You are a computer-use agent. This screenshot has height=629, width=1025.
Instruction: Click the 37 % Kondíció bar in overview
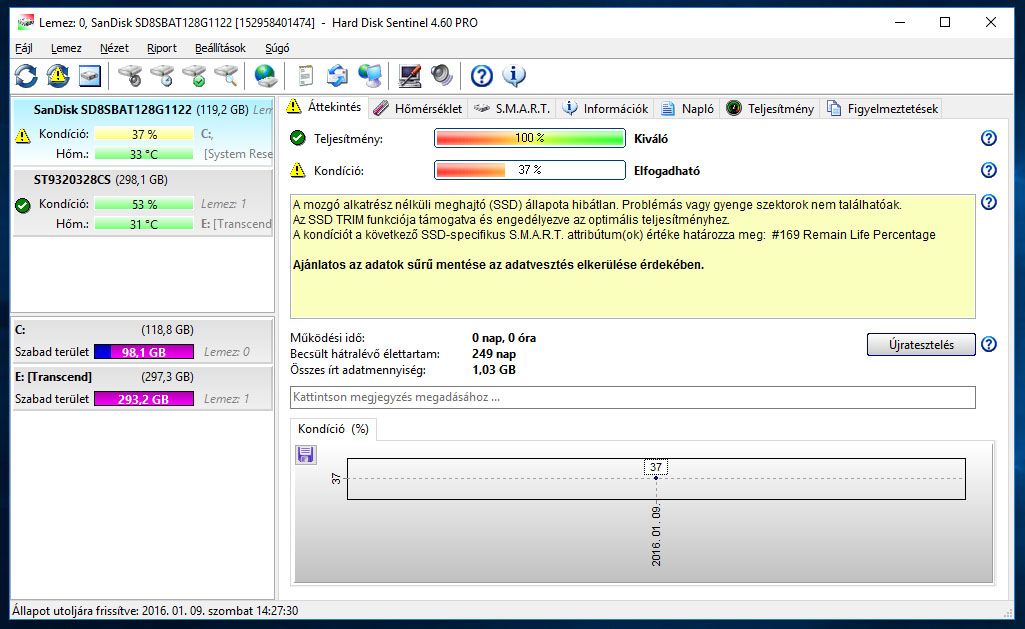529,170
